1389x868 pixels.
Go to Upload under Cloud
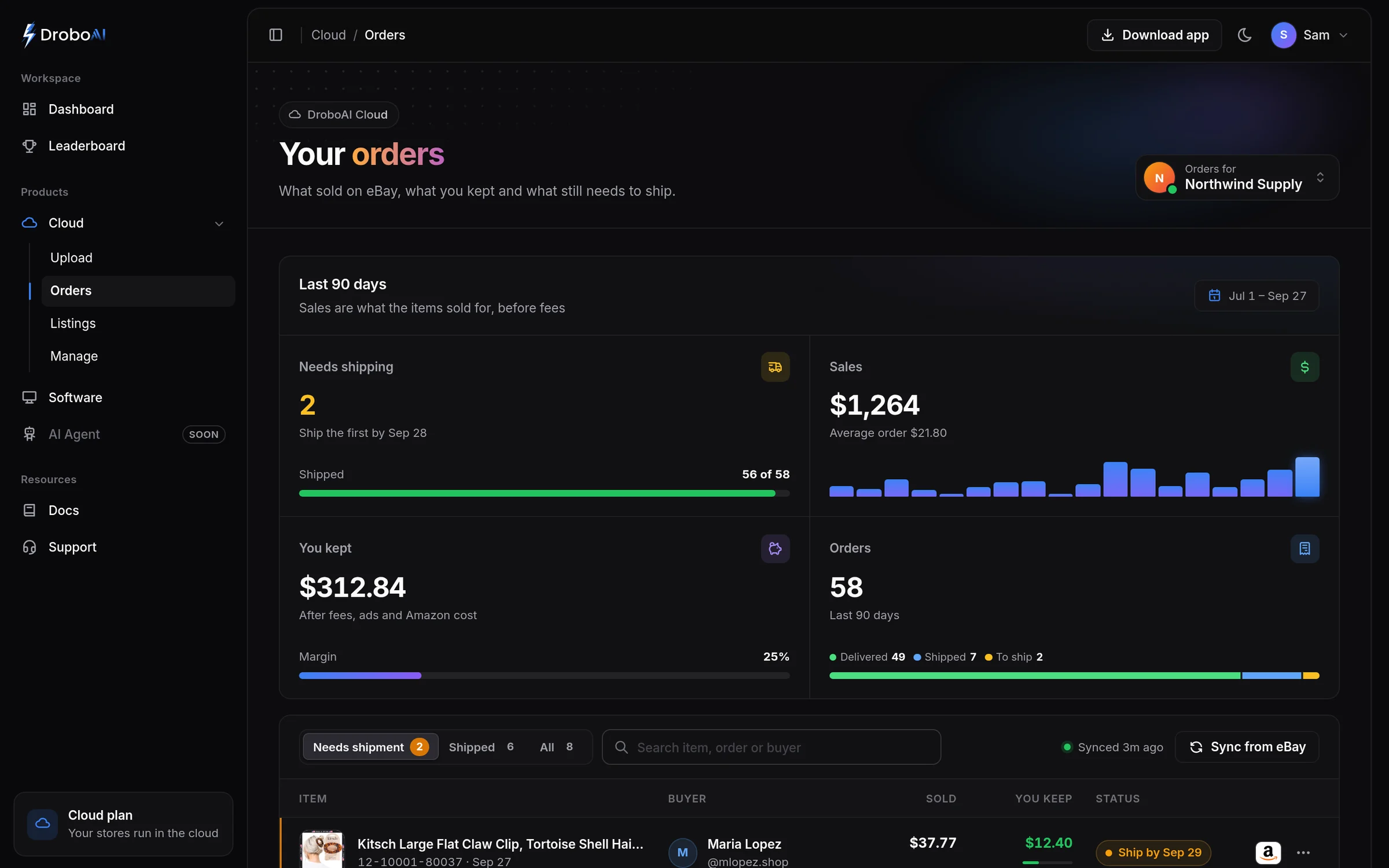138,258
